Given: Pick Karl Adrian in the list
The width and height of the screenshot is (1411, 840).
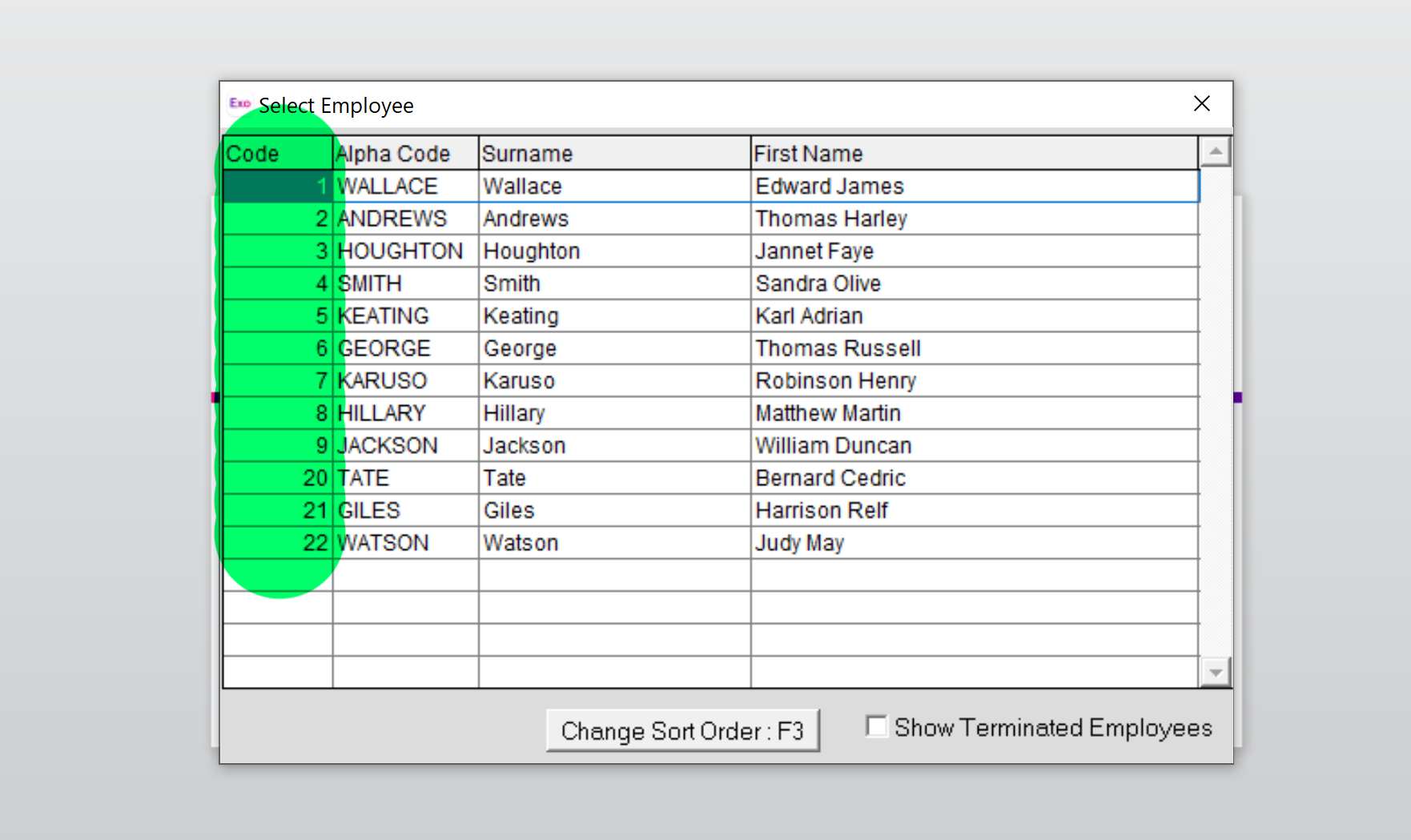Looking at the screenshot, I should (809, 316).
